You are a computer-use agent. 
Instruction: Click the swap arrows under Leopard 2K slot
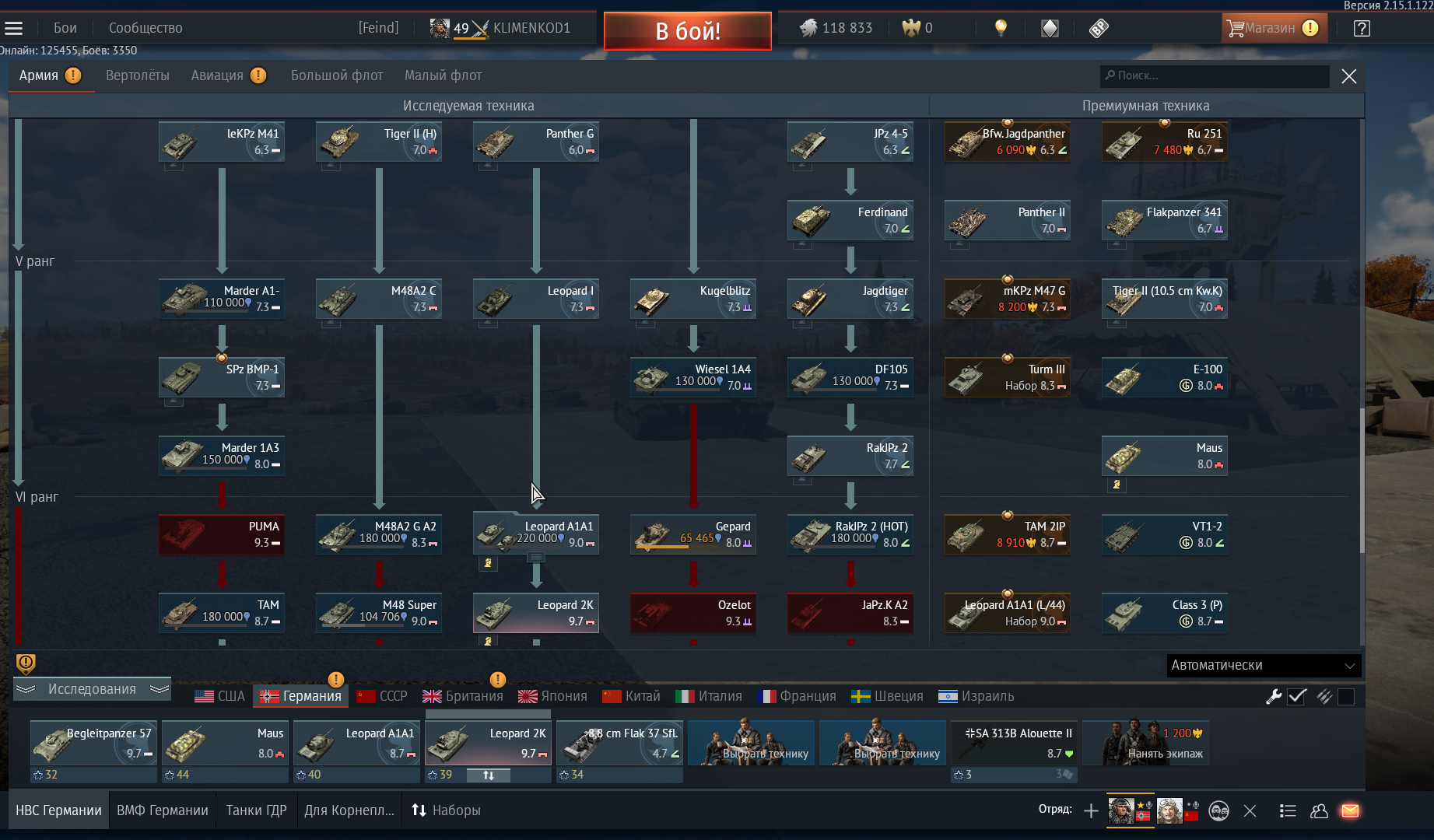point(489,775)
